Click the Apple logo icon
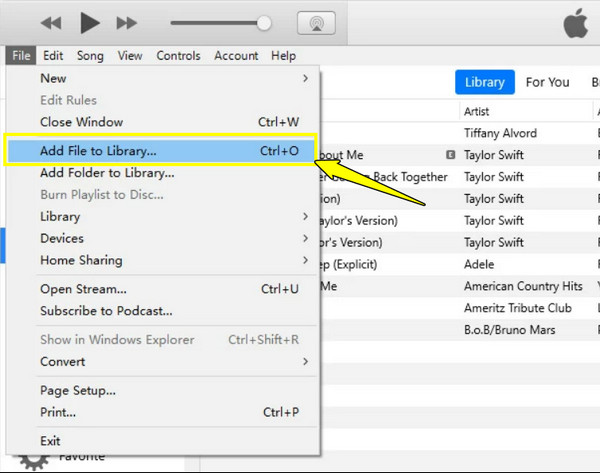 (576, 23)
